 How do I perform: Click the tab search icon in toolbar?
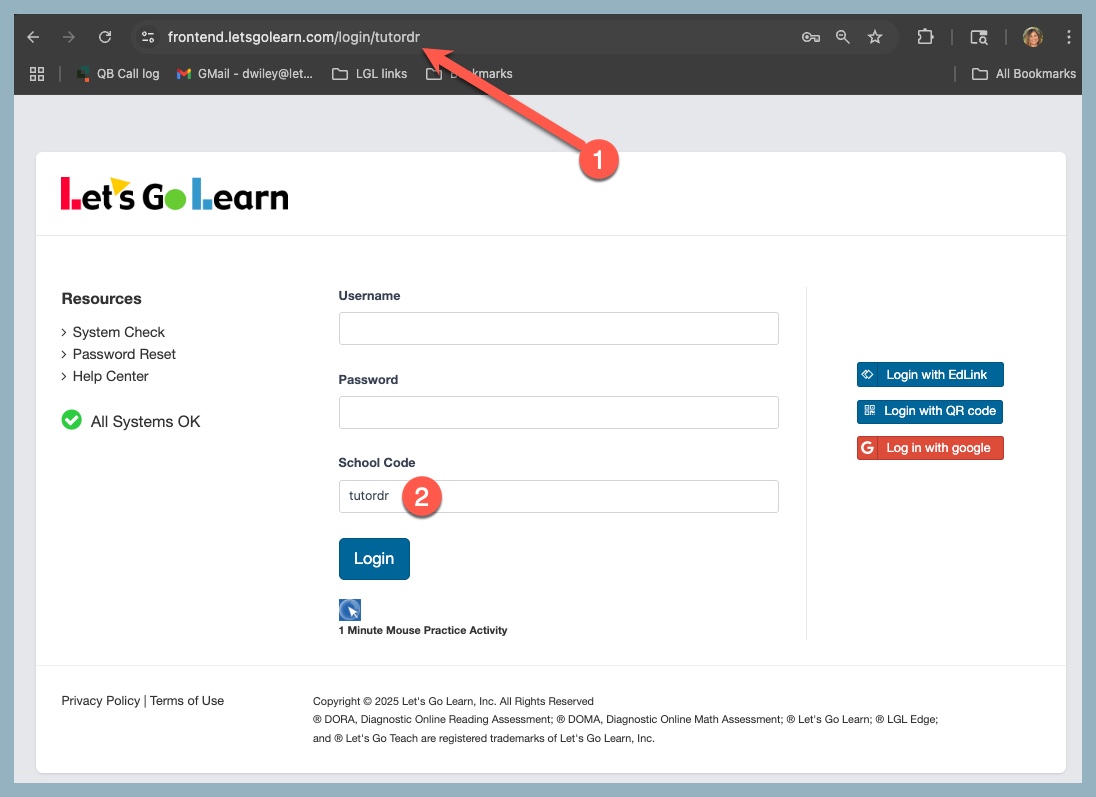pyautogui.click(x=979, y=37)
